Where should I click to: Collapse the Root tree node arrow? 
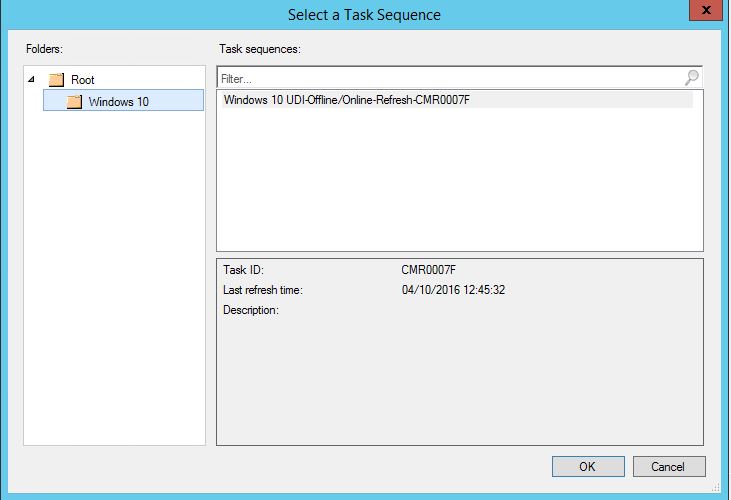tap(33, 79)
